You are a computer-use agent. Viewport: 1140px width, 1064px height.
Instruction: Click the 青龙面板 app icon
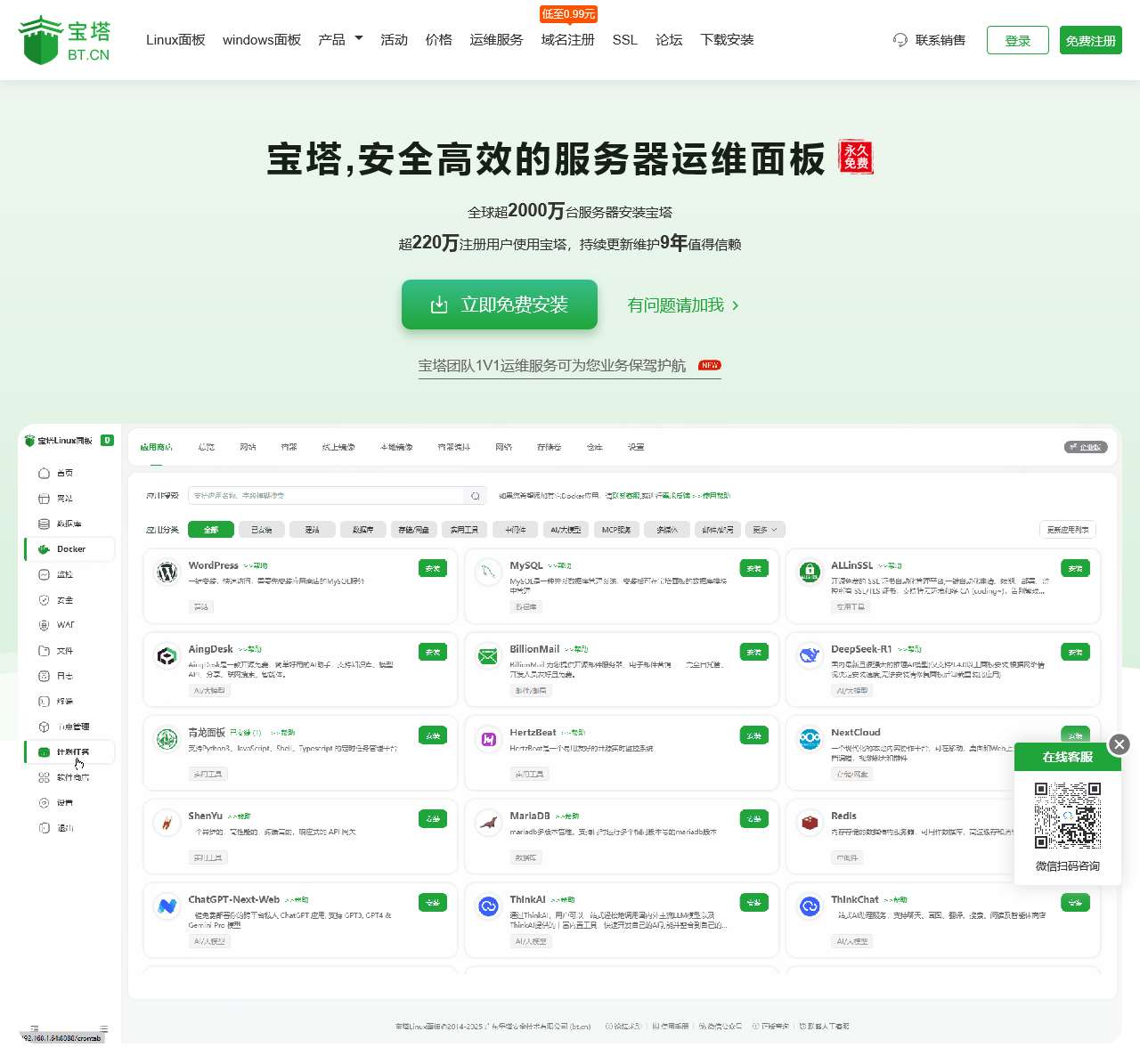(x=167, y=739)
